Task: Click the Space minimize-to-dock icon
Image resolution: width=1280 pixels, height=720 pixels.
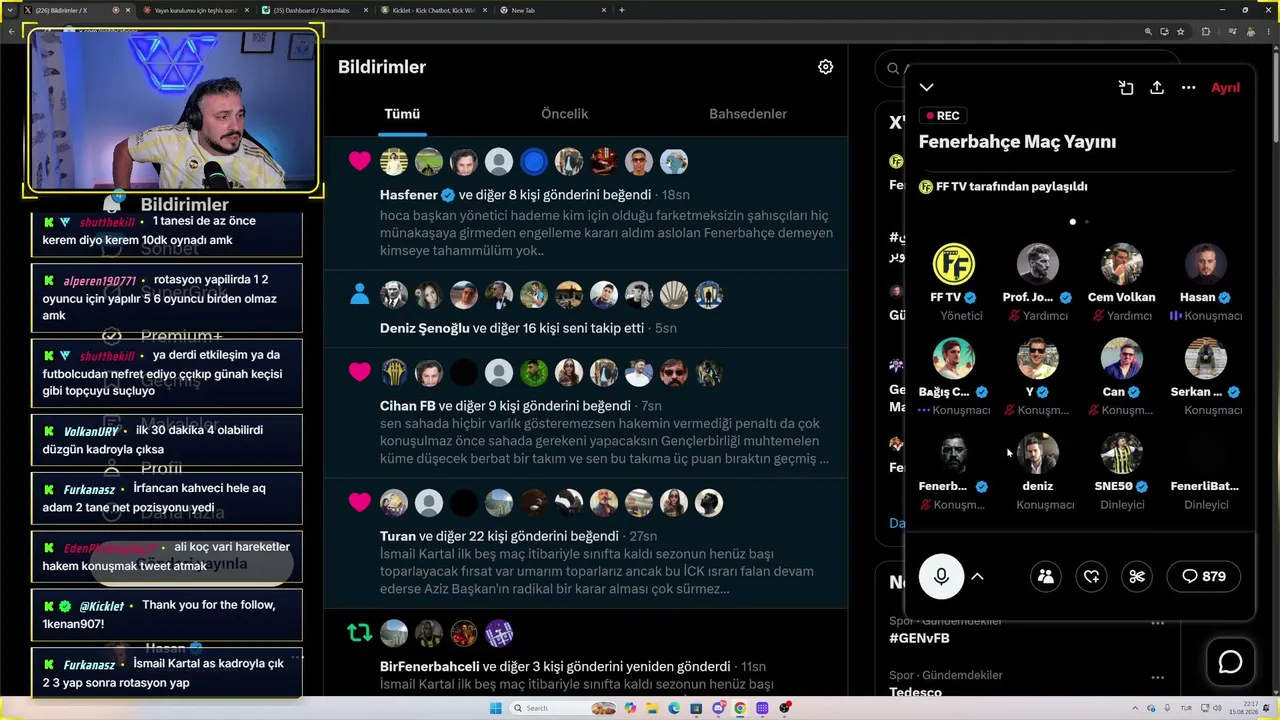Action: coord(1126,88)
